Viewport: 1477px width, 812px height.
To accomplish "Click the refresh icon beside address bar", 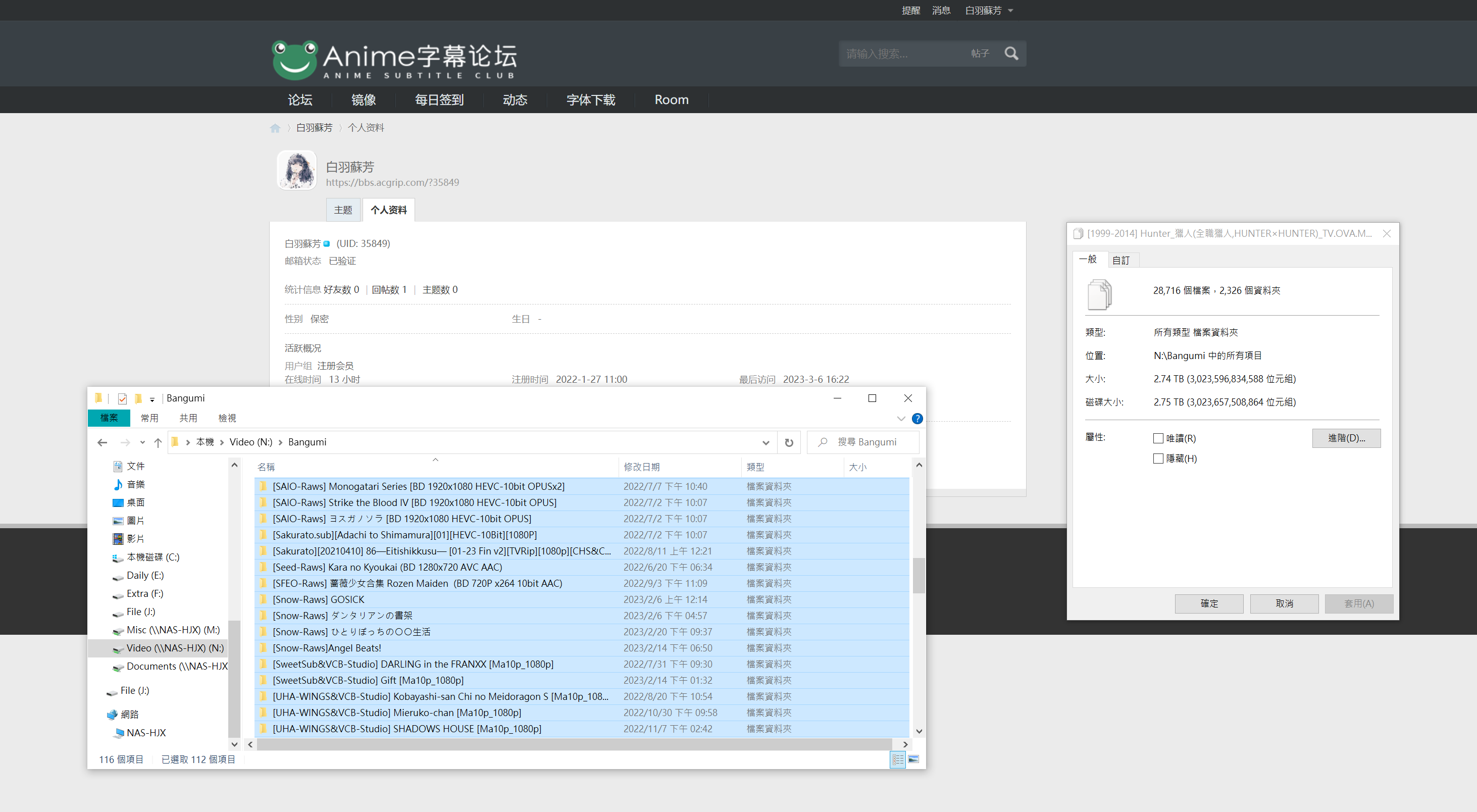I will pos(789,442).
